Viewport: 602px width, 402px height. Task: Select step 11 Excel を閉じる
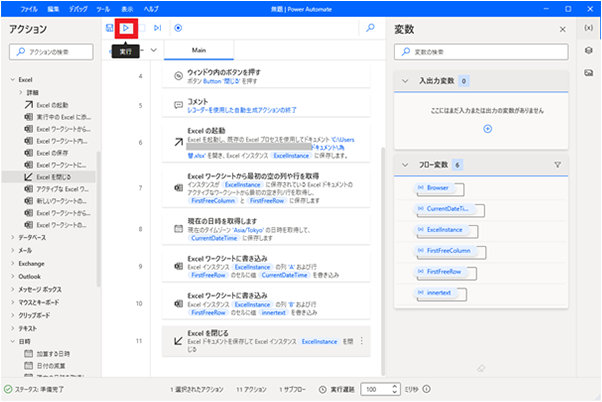pos(266,341)
